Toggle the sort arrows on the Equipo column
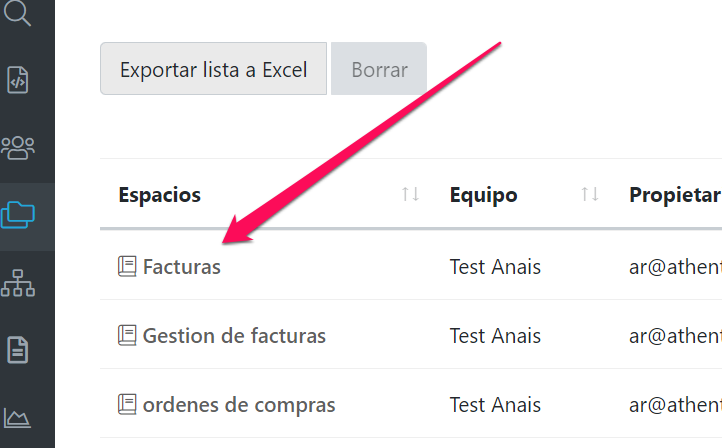 coord(590,194)
